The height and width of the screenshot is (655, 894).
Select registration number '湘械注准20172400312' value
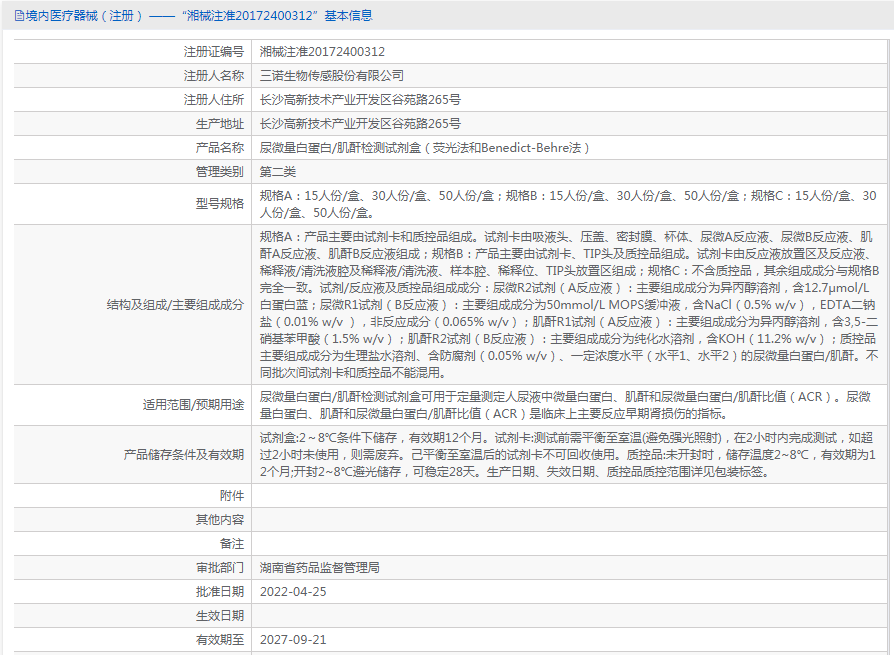(322, 52)
